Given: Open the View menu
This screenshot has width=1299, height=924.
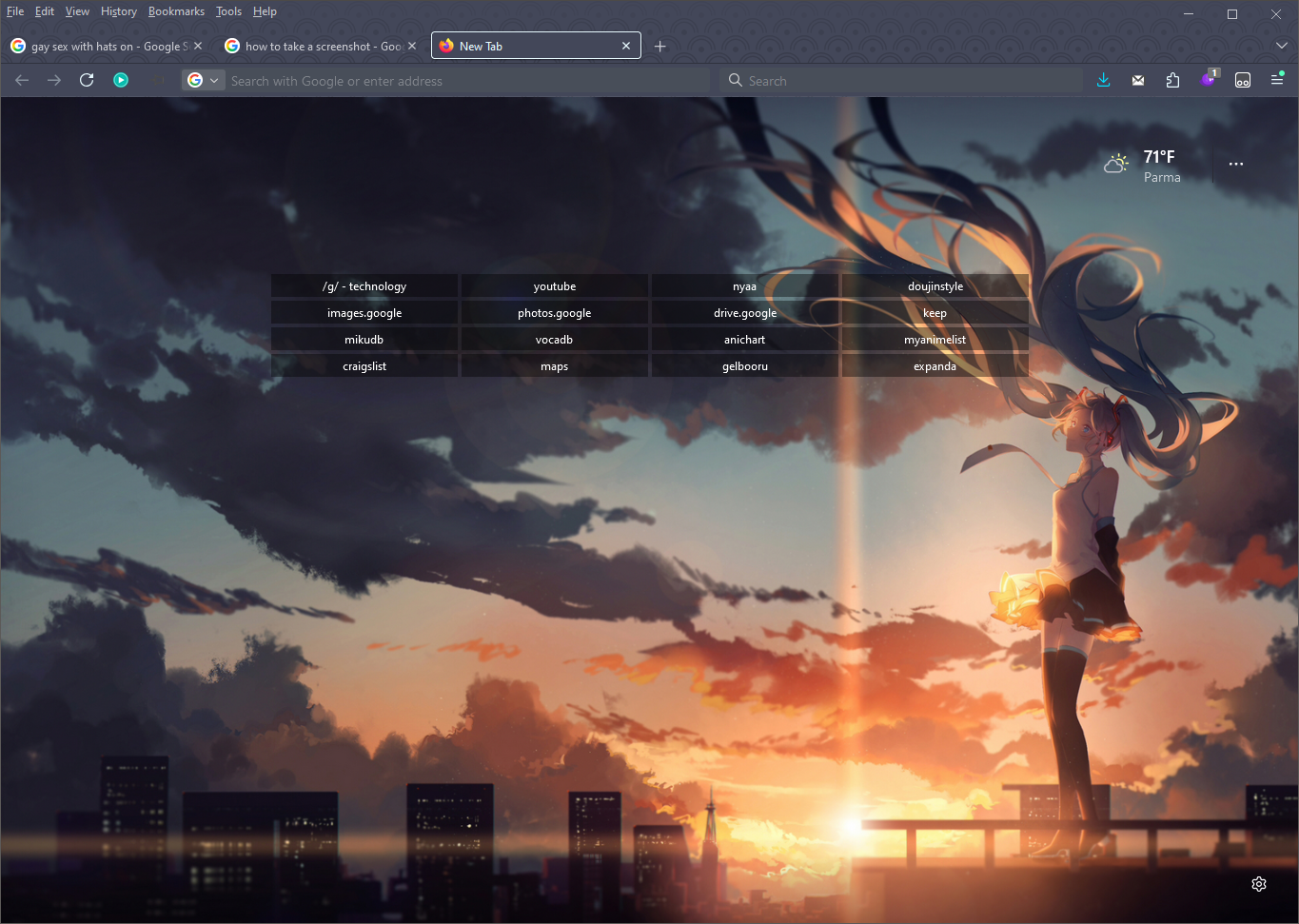Looking at the screenshot, I should tap(77, 11).
